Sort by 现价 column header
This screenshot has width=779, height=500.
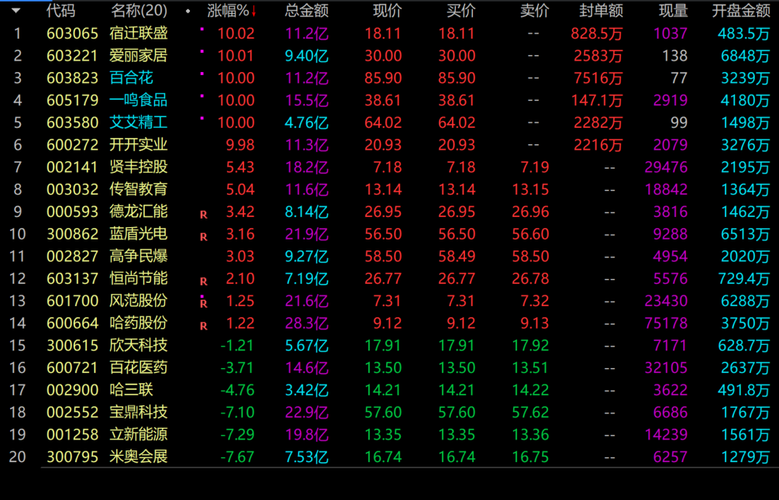(387, 10)
